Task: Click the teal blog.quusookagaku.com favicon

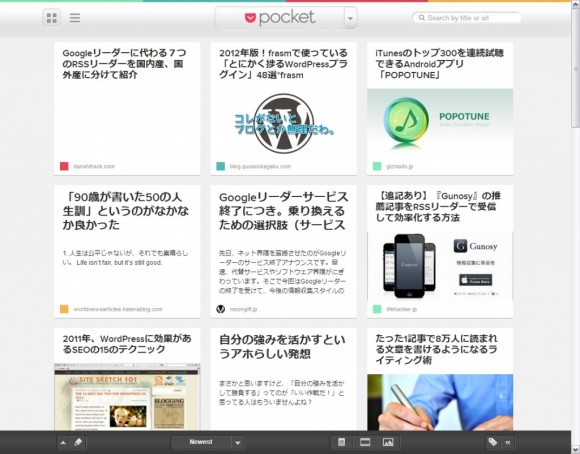Action: [220, 166]
